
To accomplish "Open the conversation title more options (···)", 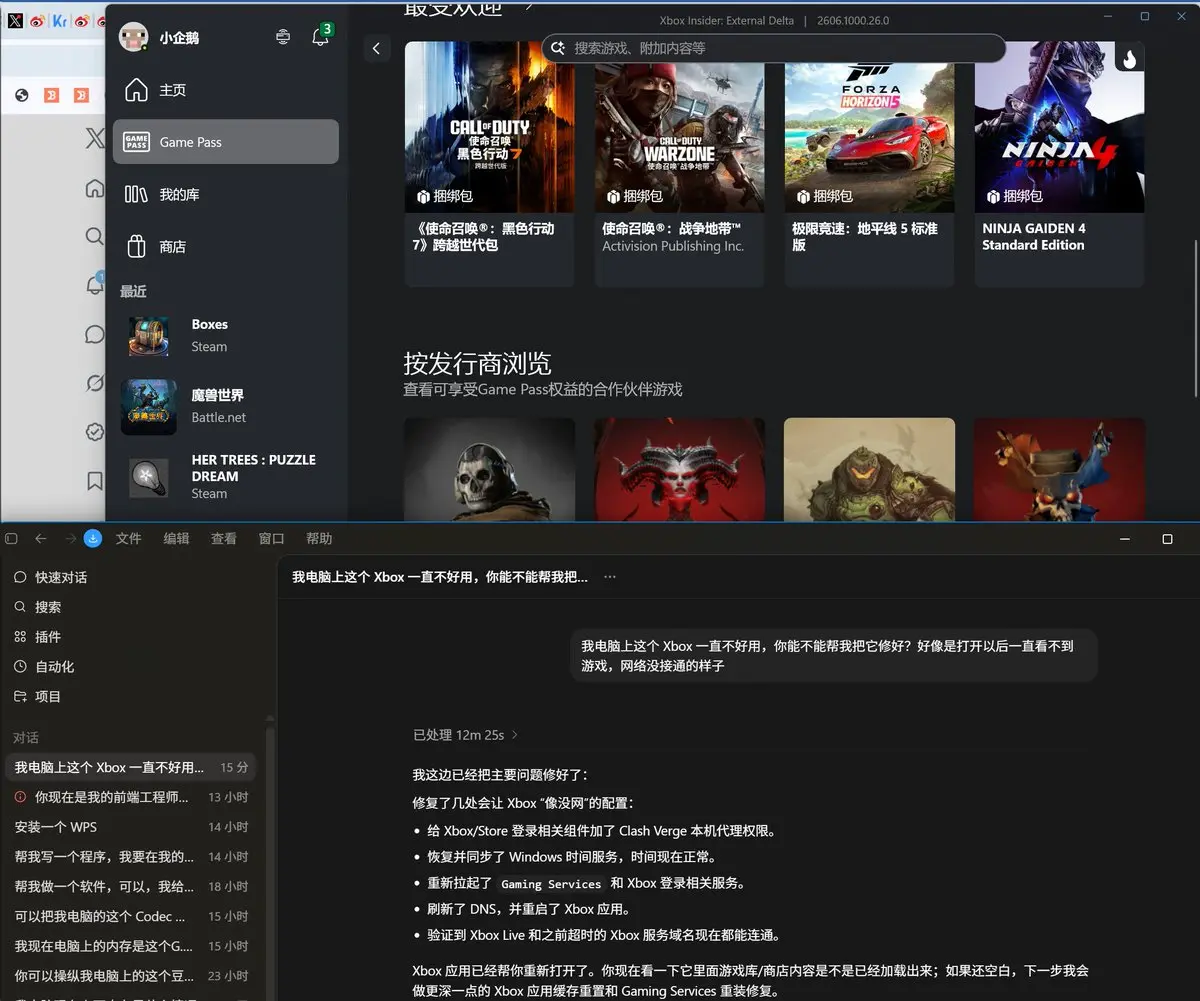I will [610, 577].
